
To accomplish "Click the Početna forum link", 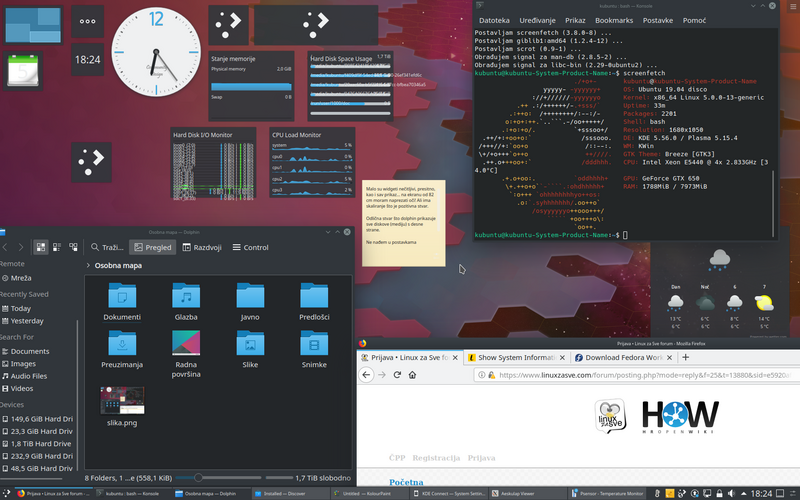I will (x=406, y=482).
